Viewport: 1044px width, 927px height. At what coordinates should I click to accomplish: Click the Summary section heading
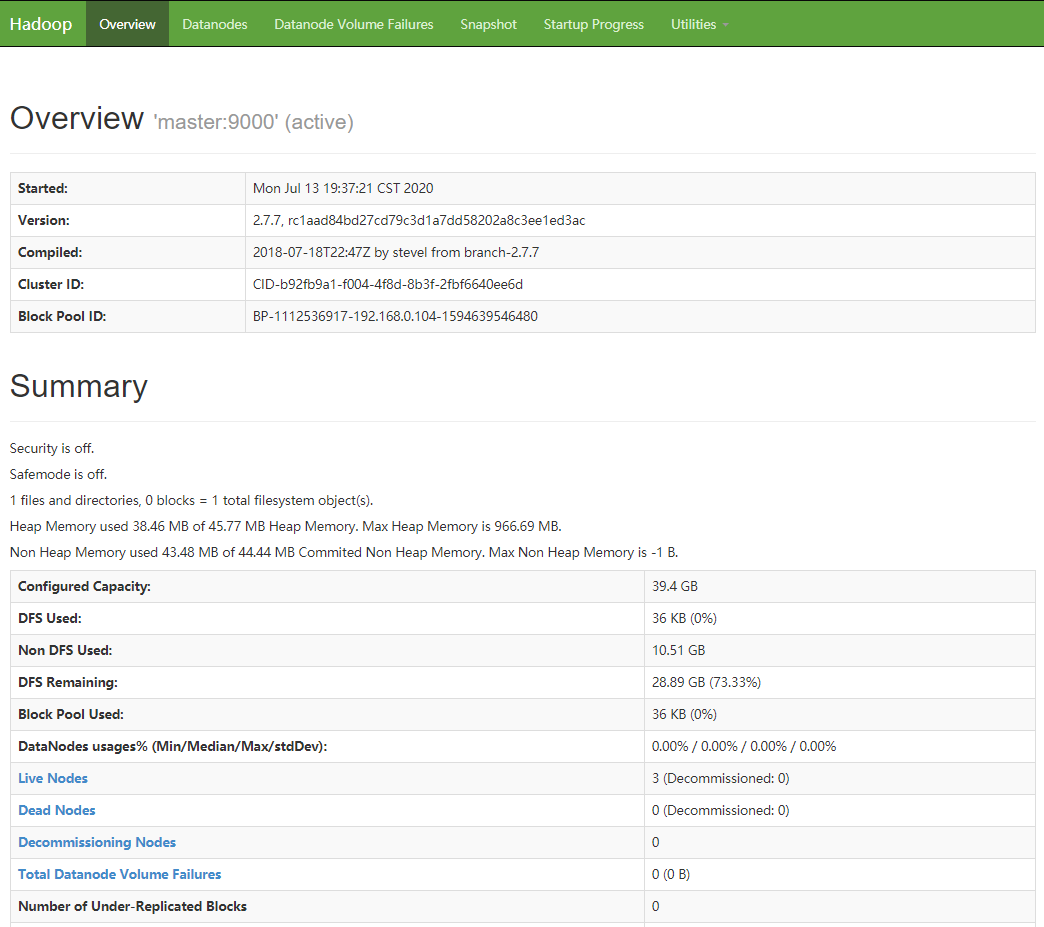[x=79, y=386]
